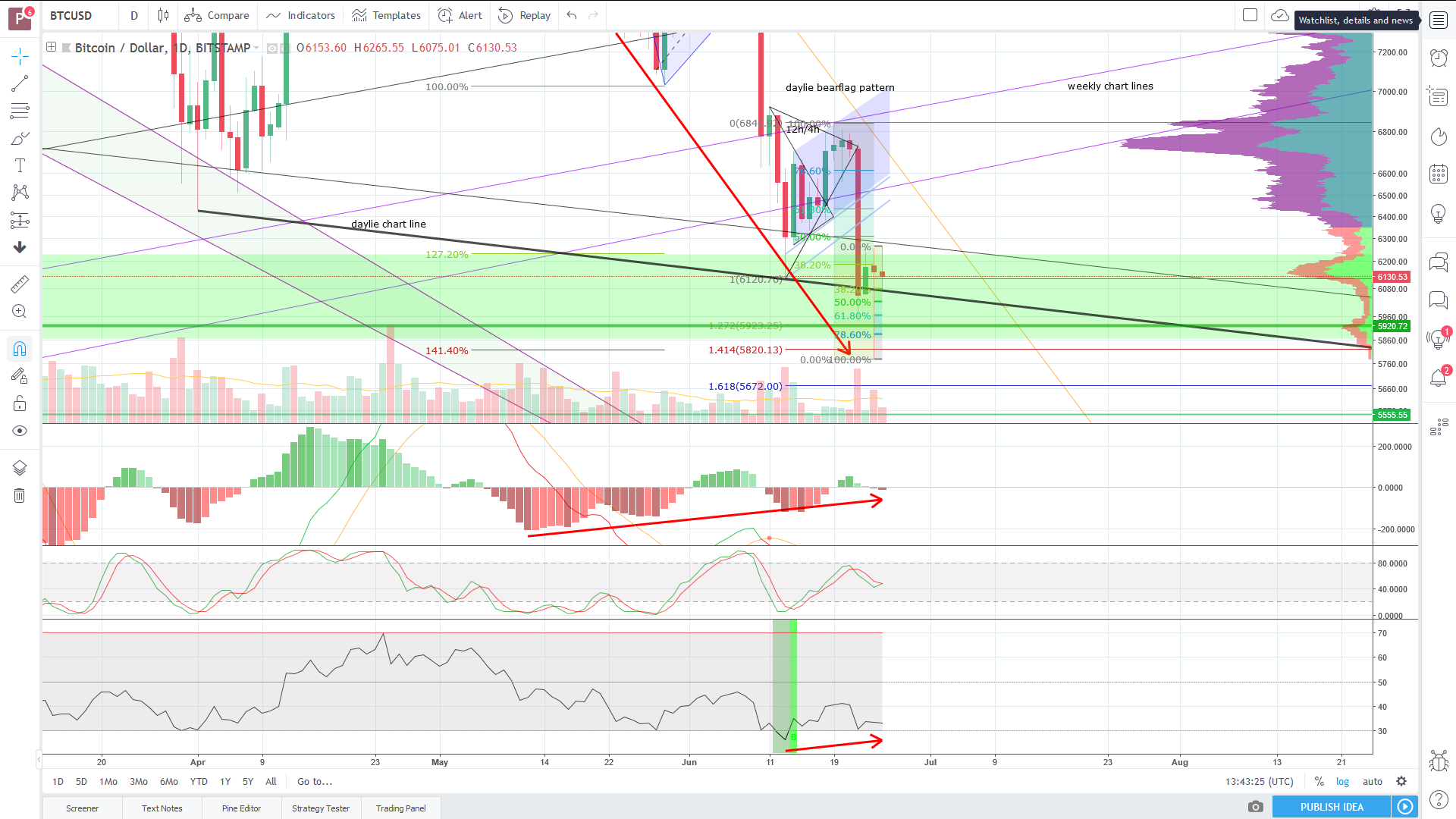
Task: Open the alerts bell panel
Action: click(x=1438, y=378)
